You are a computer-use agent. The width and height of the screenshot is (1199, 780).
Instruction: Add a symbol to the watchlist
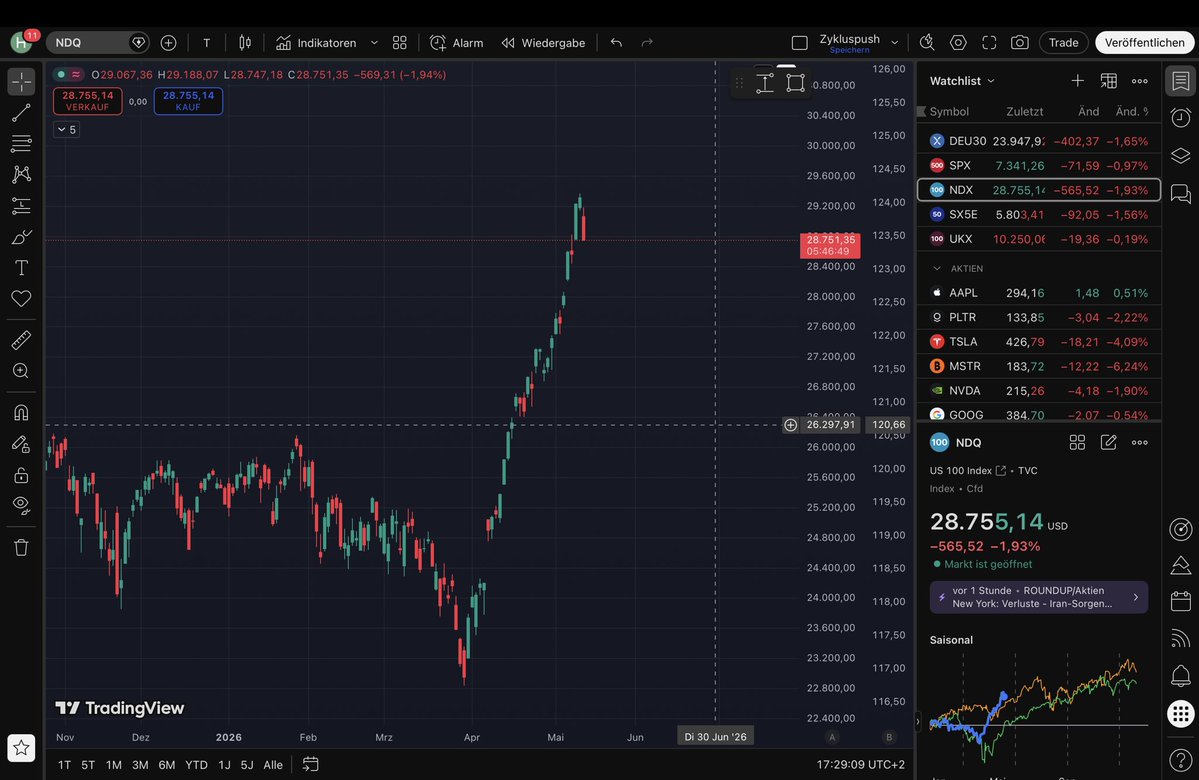(x=1077, y=81)
